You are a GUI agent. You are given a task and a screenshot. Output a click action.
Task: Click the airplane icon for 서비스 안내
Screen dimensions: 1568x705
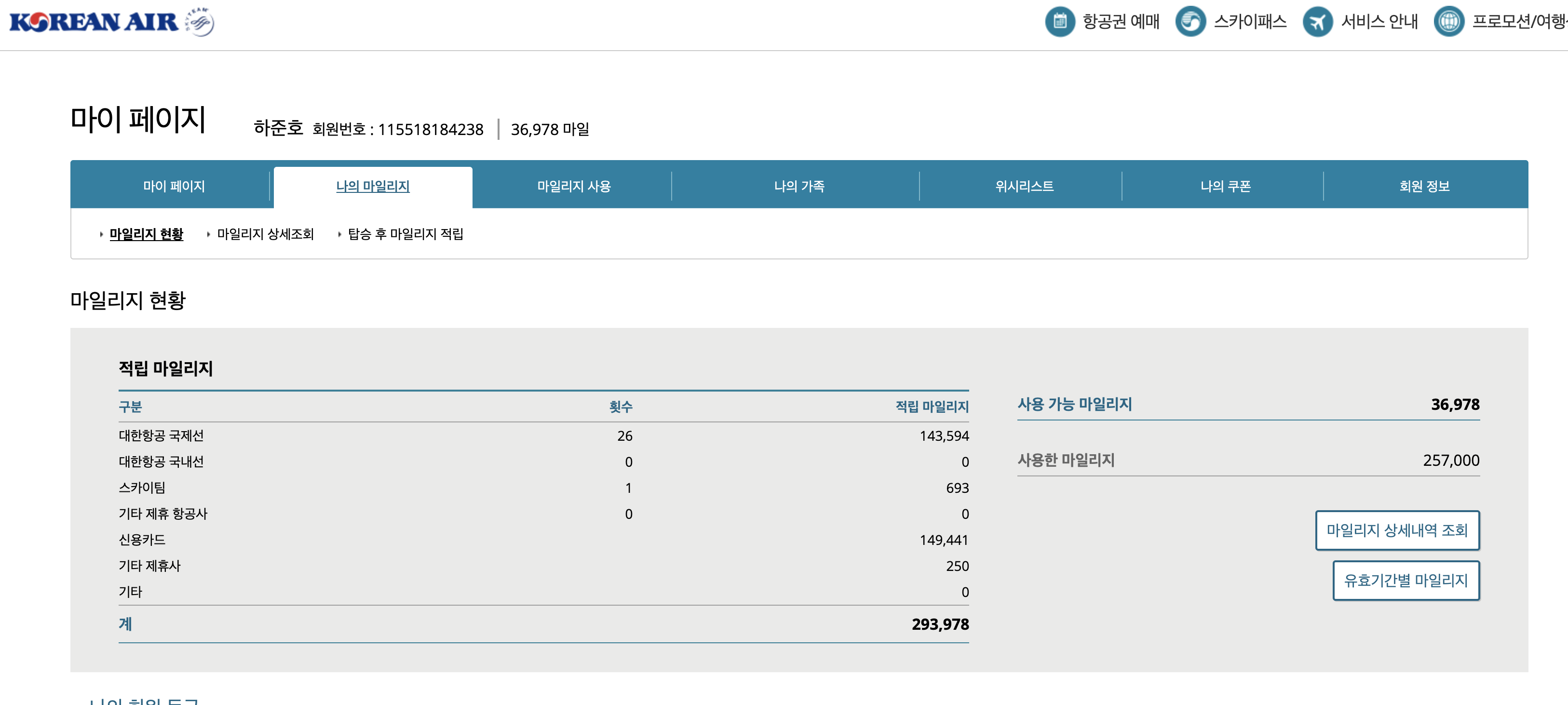point(1317,22)
